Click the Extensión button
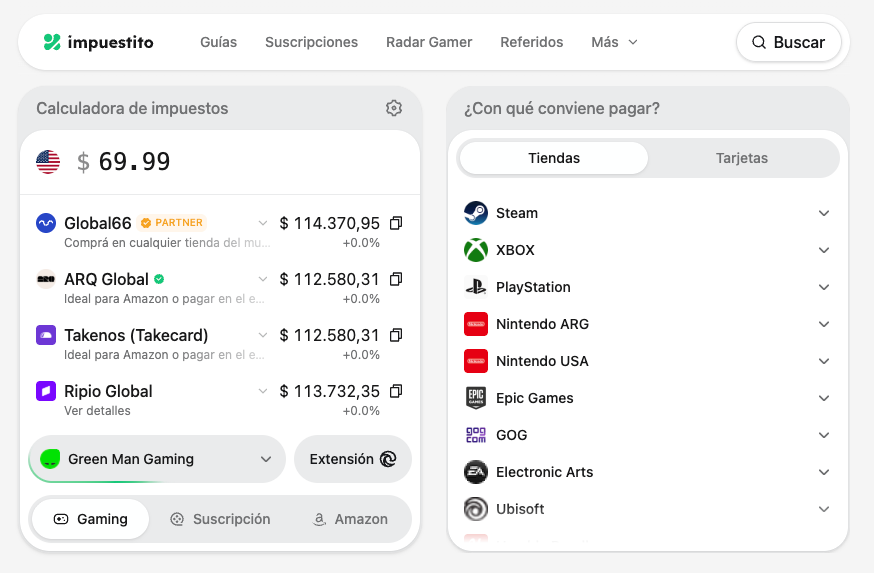 [x=352, y=459]
